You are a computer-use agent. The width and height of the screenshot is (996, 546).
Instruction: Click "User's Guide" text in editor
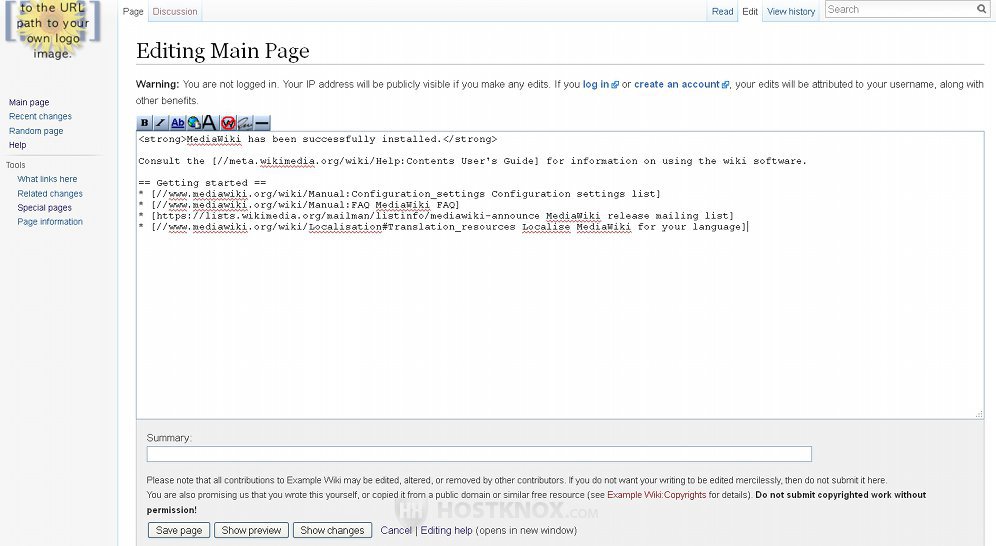(497, 161)
